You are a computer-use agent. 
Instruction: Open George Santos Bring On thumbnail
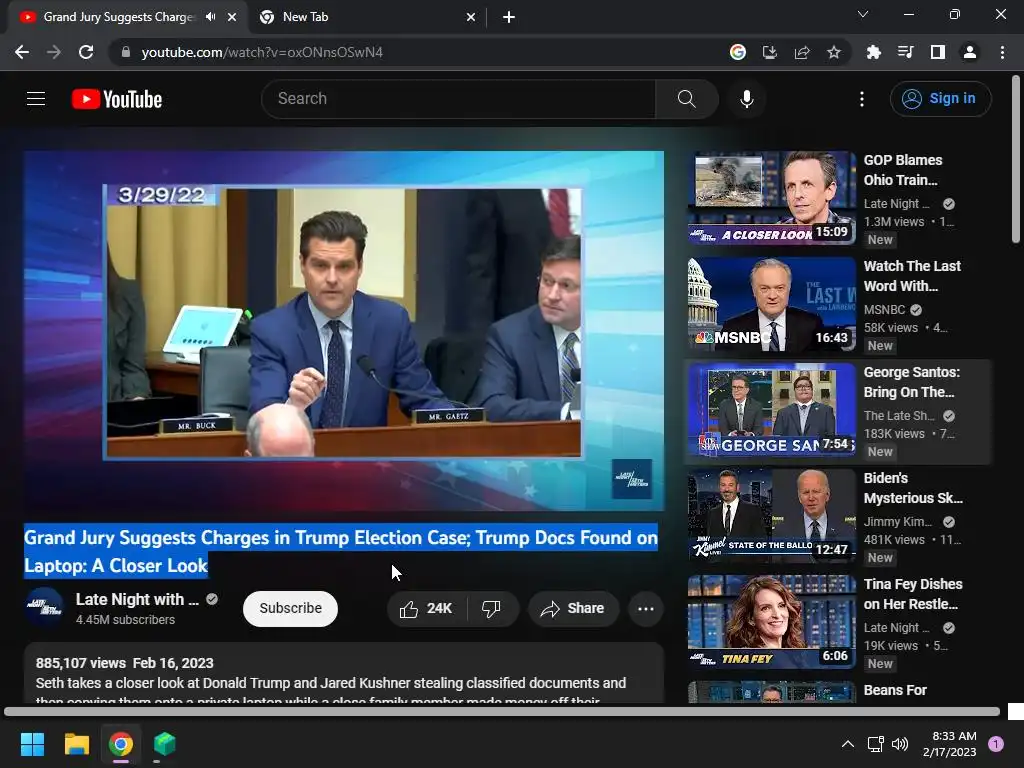[771, 409]
